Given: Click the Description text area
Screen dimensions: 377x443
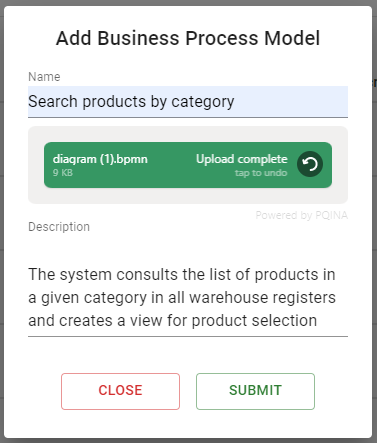Looking at the screenshot, I should coord(188,297).
